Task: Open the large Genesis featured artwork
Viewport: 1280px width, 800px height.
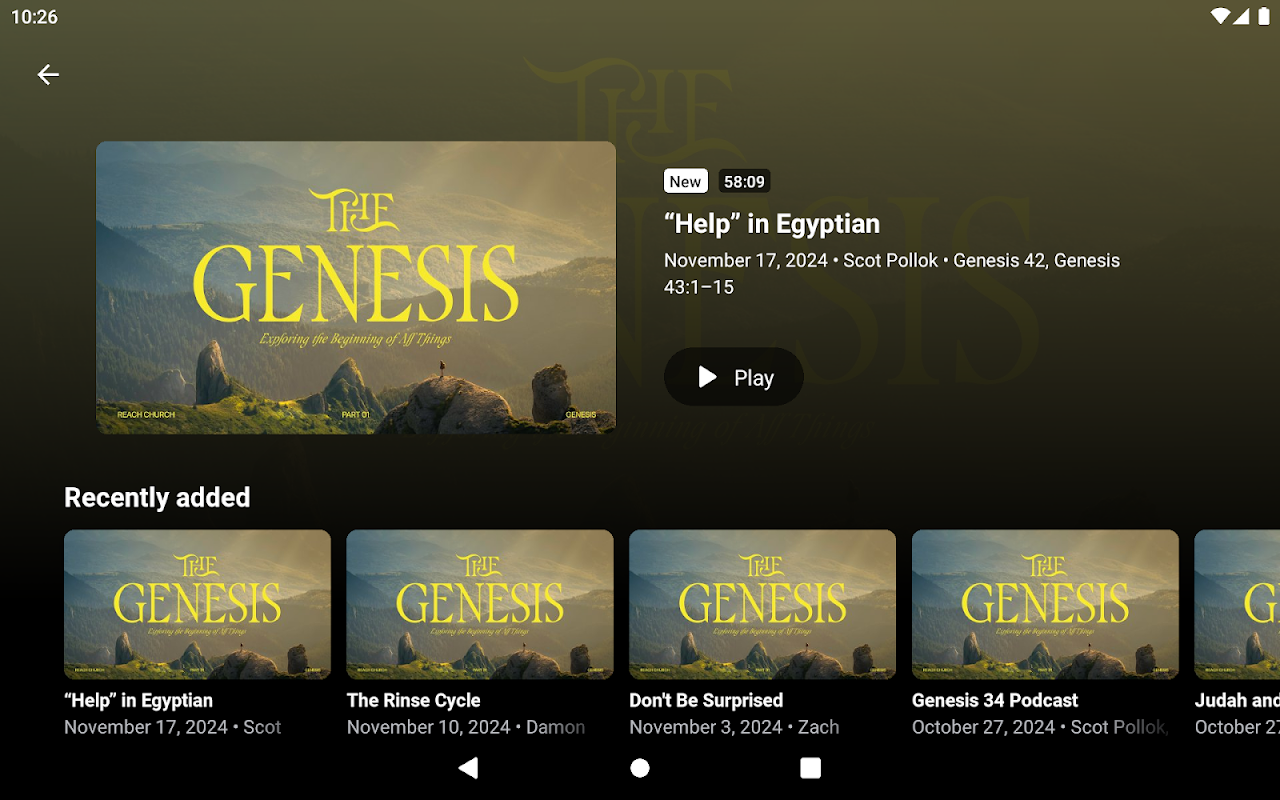Action: tap(356, 288)
